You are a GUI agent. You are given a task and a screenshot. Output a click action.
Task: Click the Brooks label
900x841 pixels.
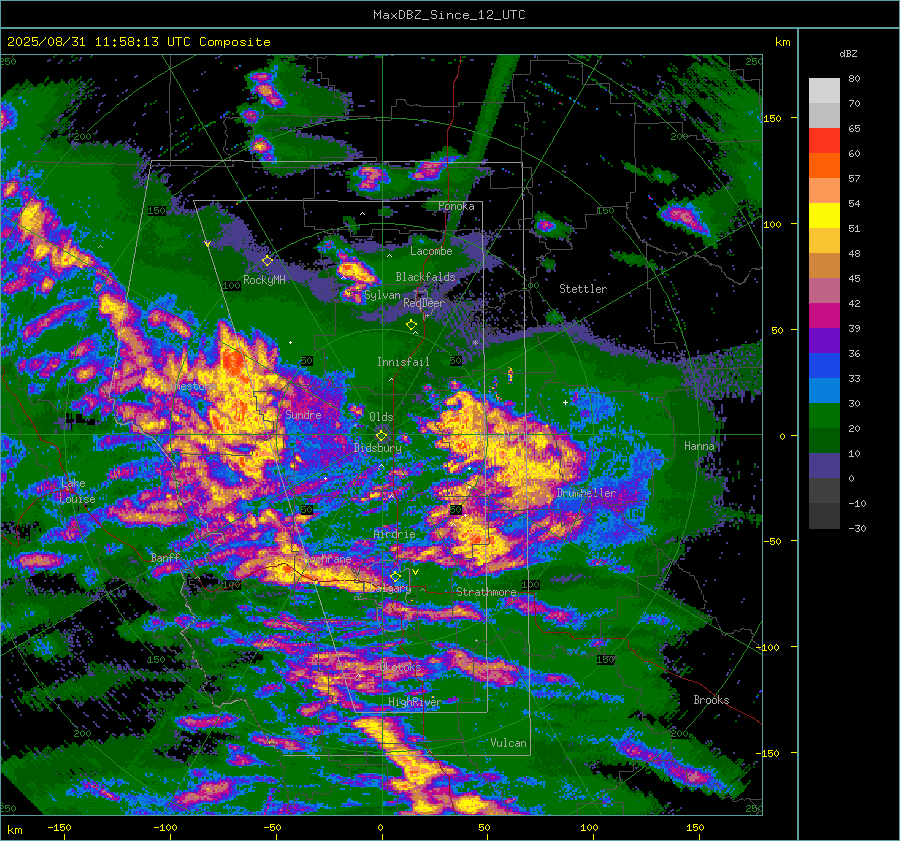click(x=711, y=700)
